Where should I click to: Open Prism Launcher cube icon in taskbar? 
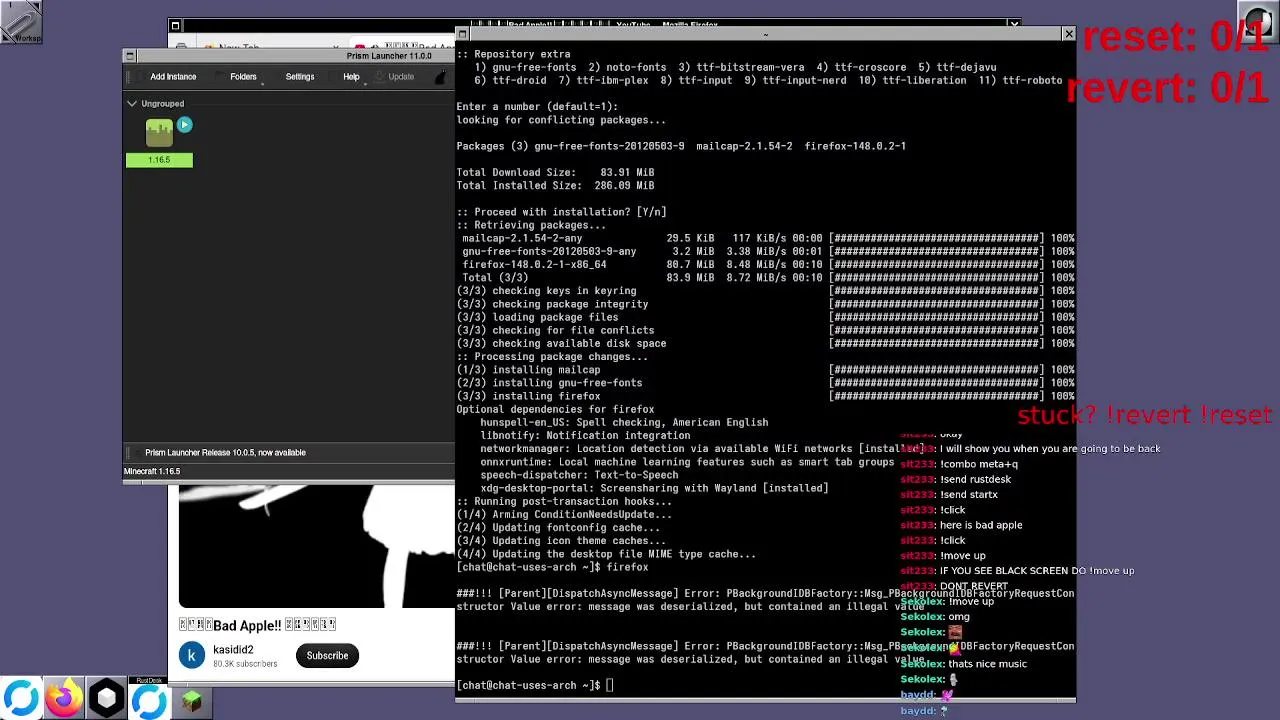[x=107, y=699]
